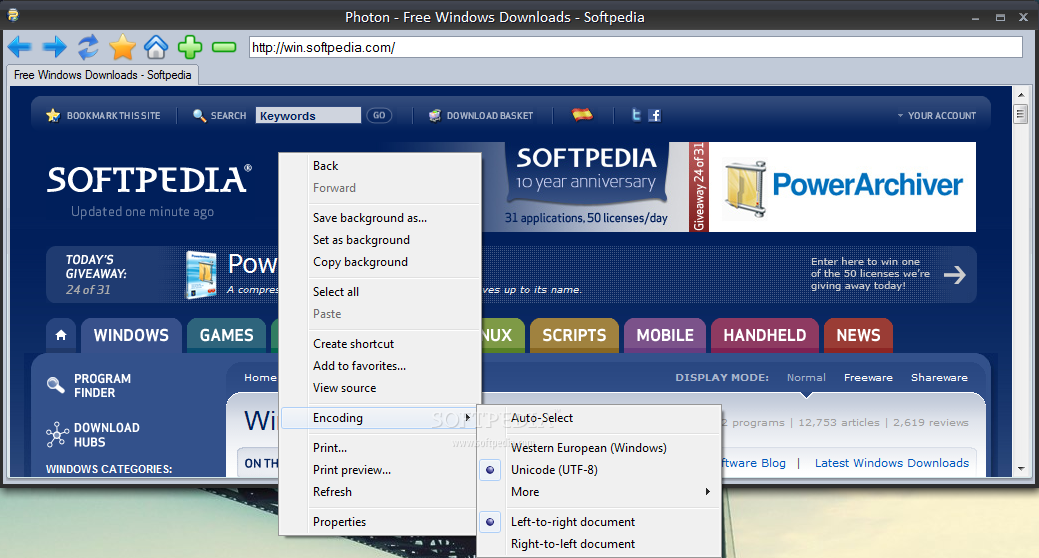Open the MOBILE category tab
Screen dimensions: 1039x558
tap(665, 335)
